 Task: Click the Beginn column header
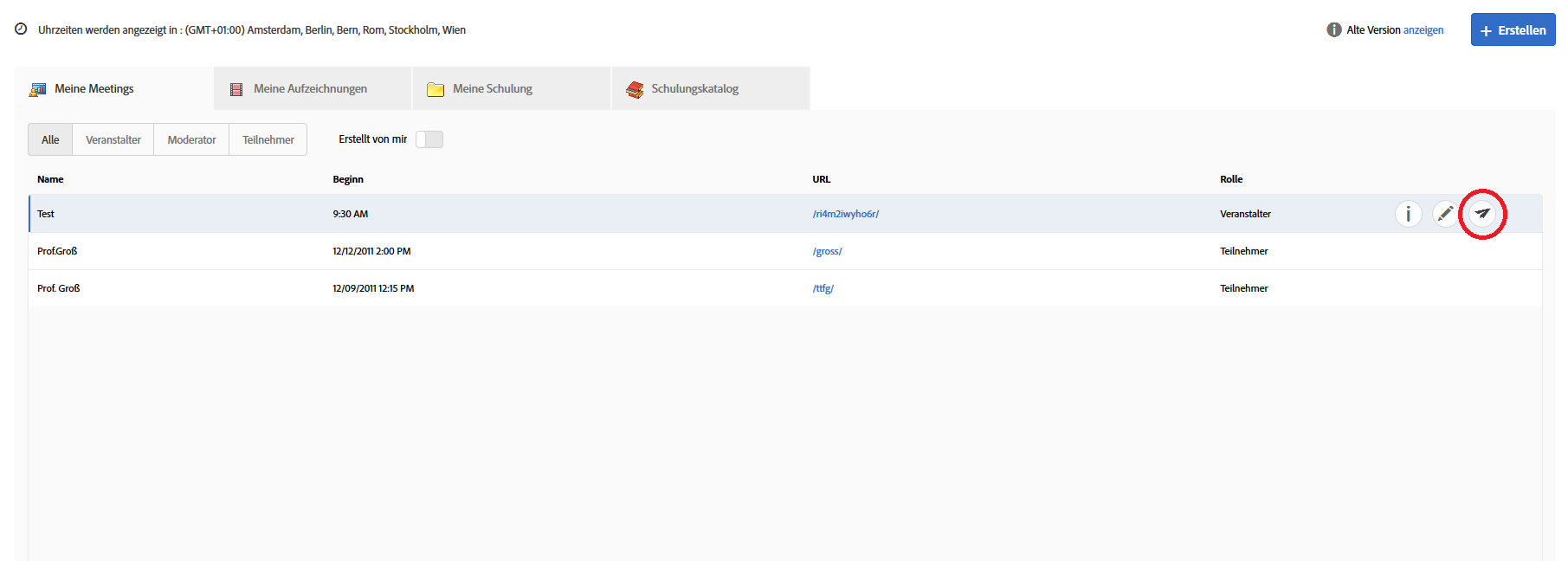click(348, 179)
